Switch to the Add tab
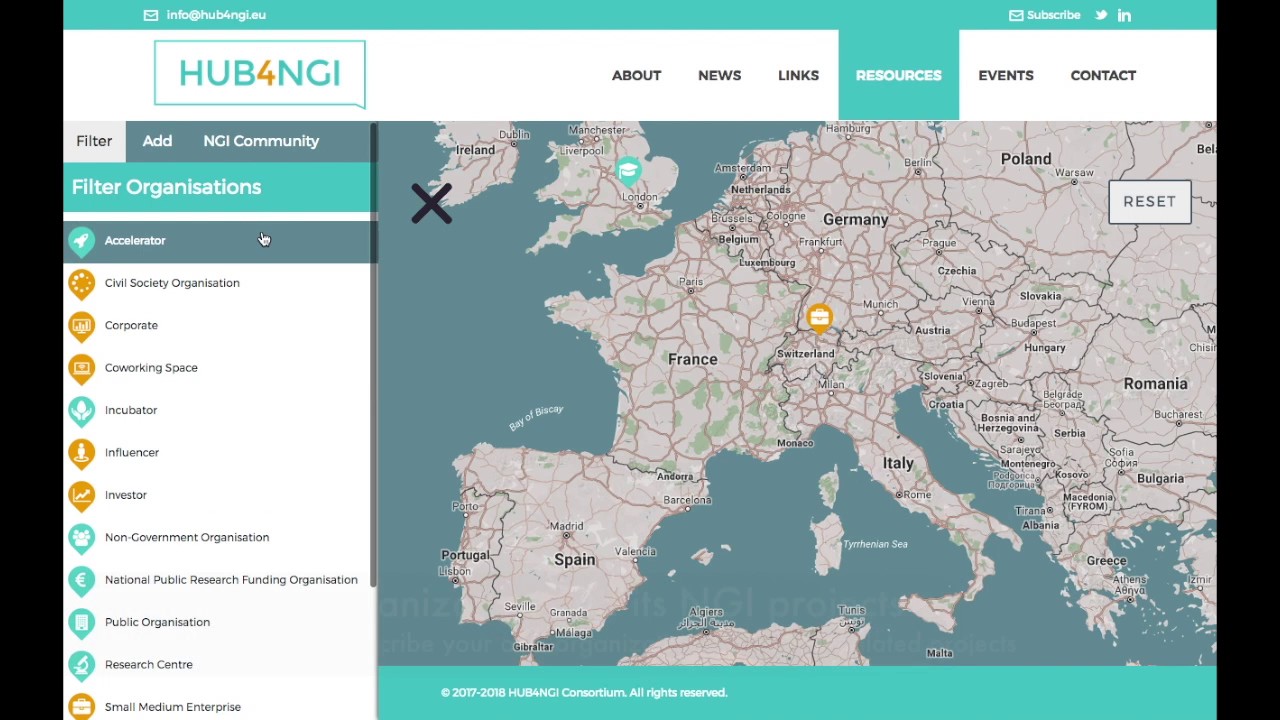 157,141
